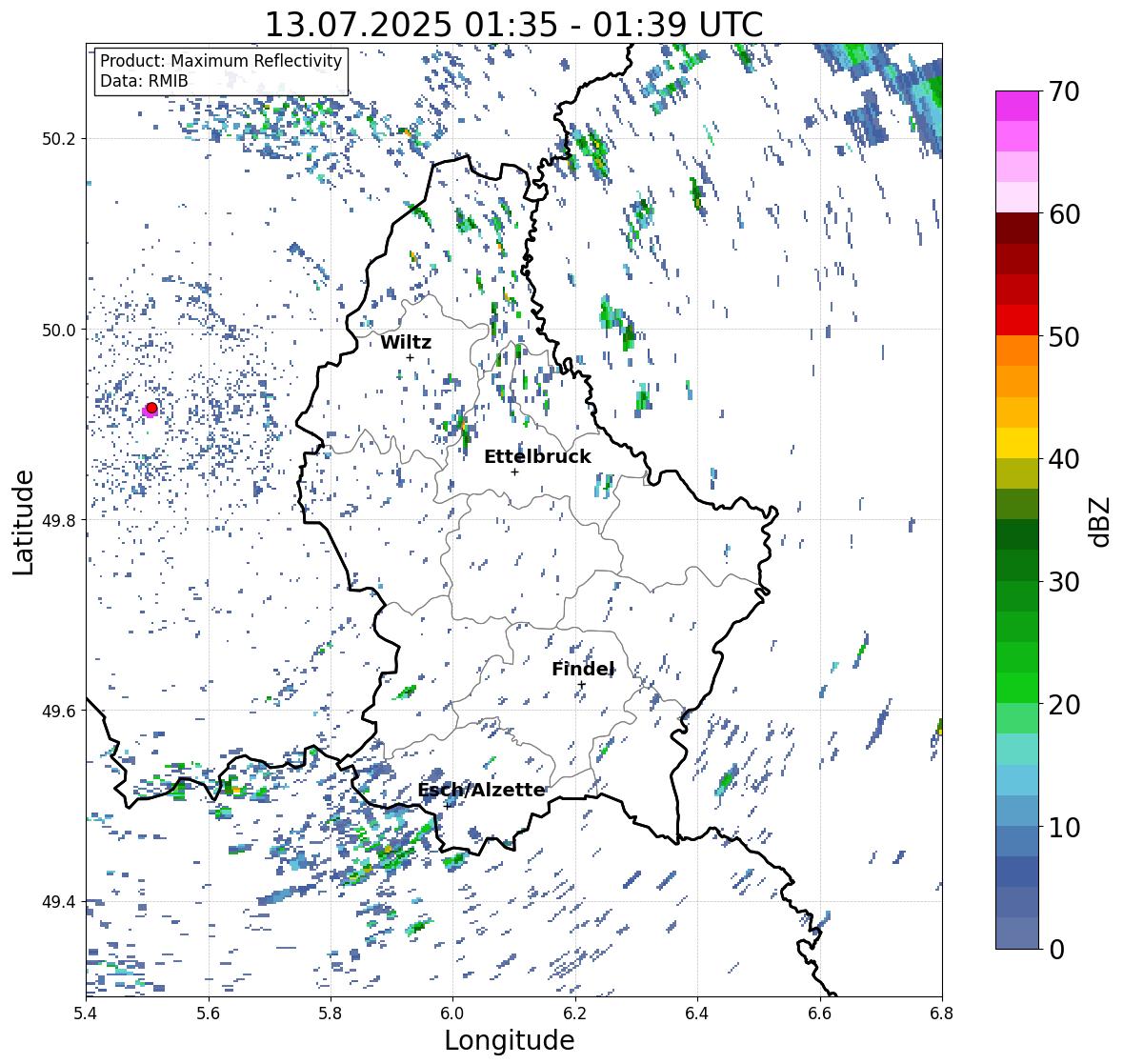Screen dimensions: 1123x1064
Task: Click the "dBZ" colorbar label
Action: [x=1100, y=522]
